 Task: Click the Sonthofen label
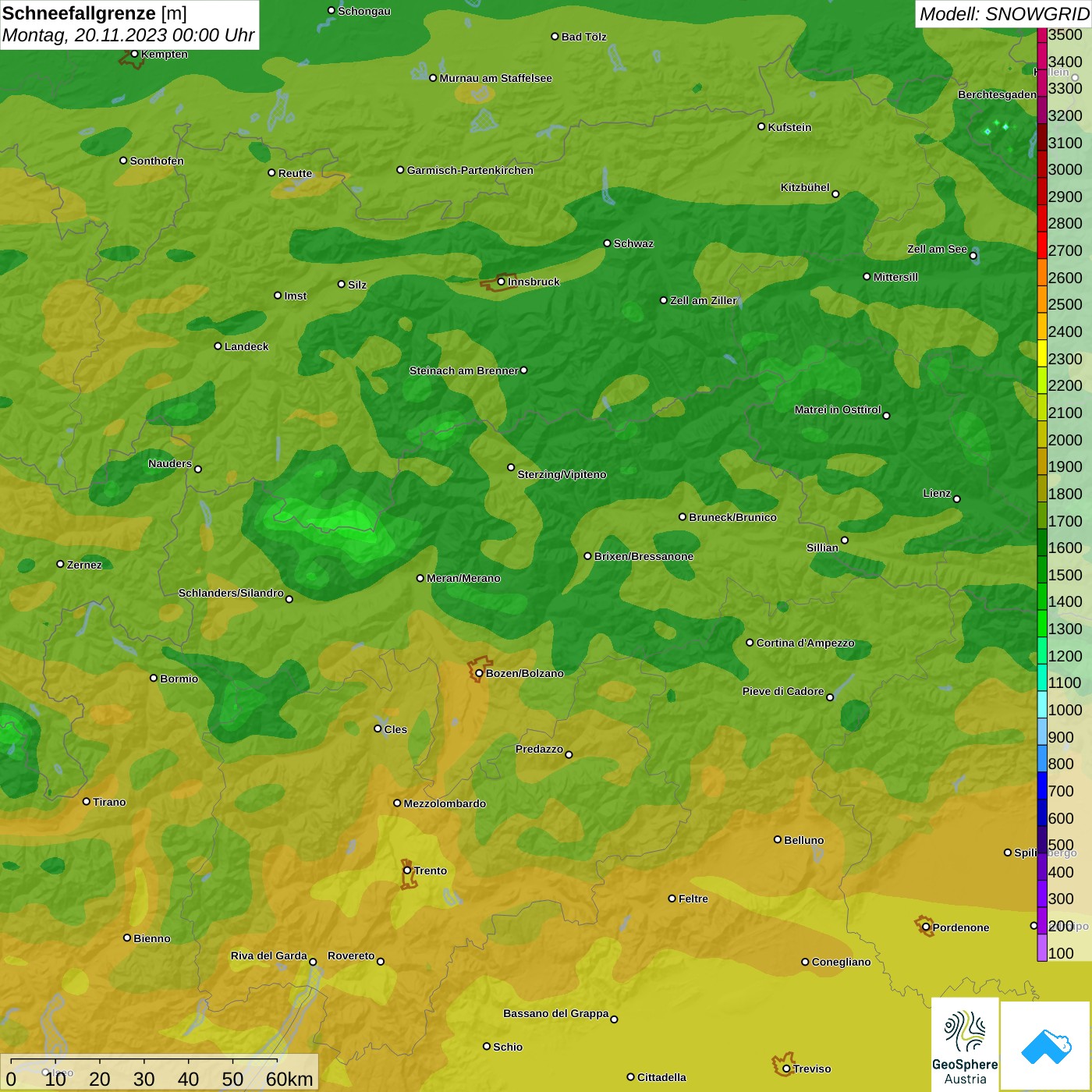coord(157,161)
